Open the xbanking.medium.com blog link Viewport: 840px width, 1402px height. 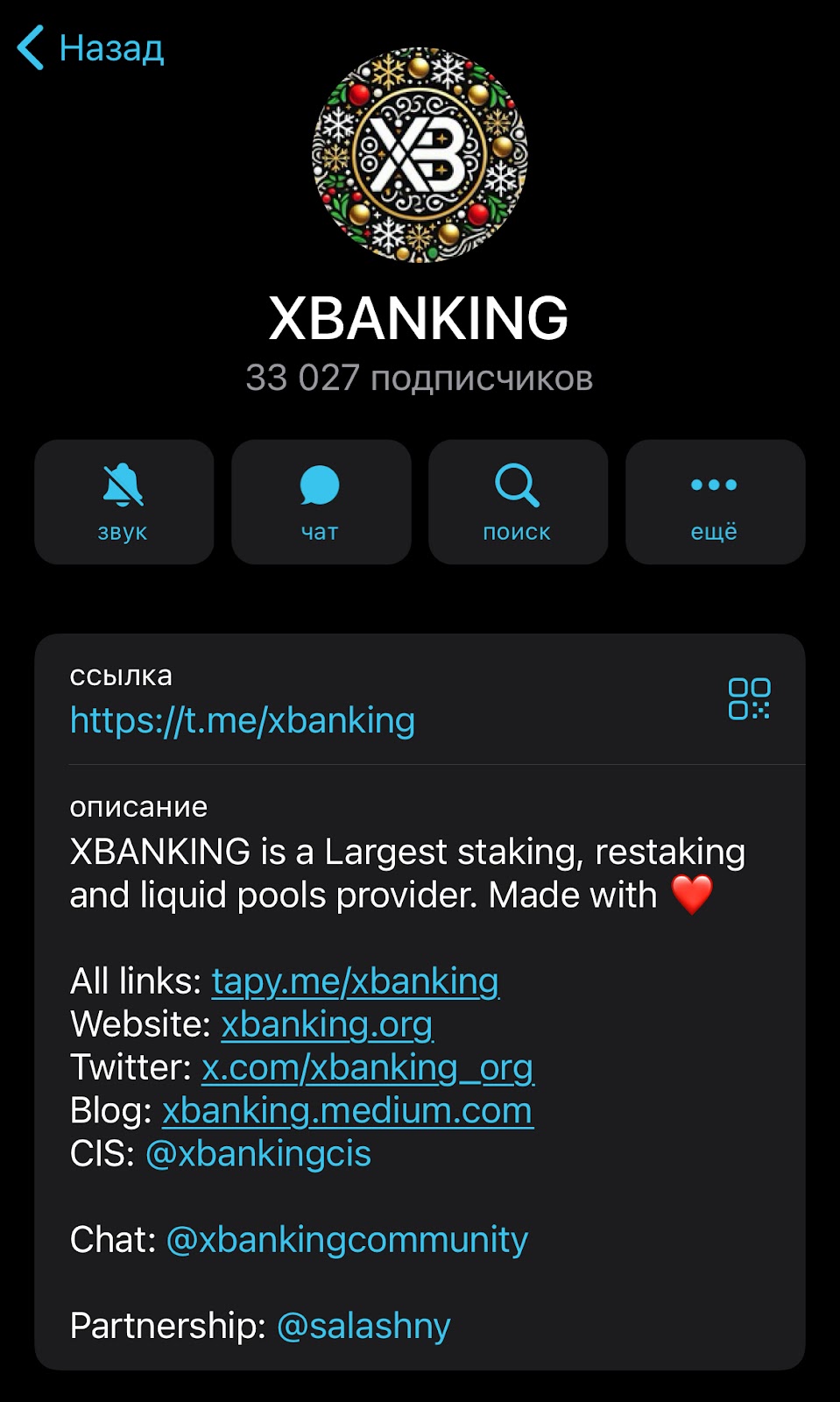pyautogui.click(x=348, y=1110)
